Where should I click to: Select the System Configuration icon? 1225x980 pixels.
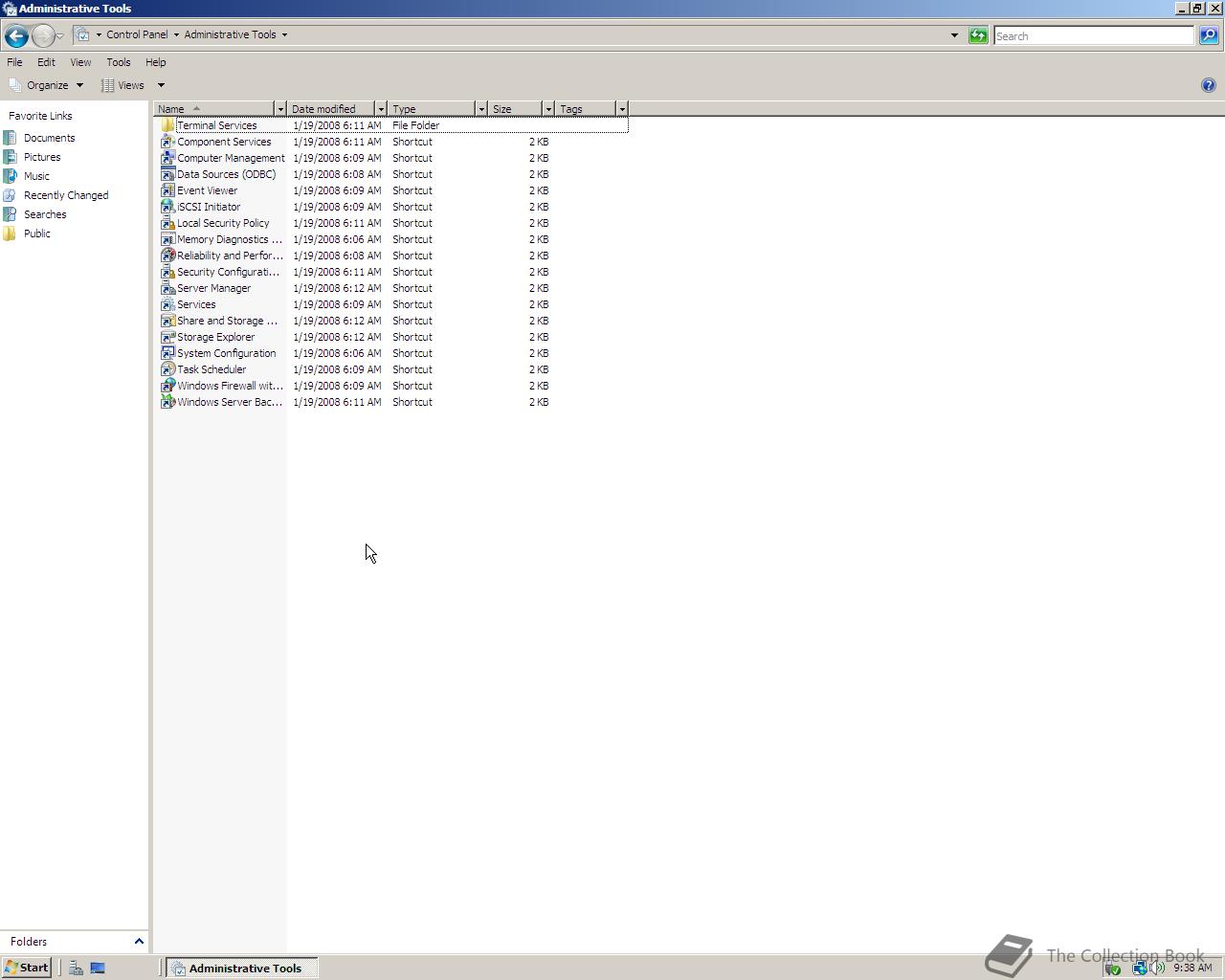coord(167,353)
